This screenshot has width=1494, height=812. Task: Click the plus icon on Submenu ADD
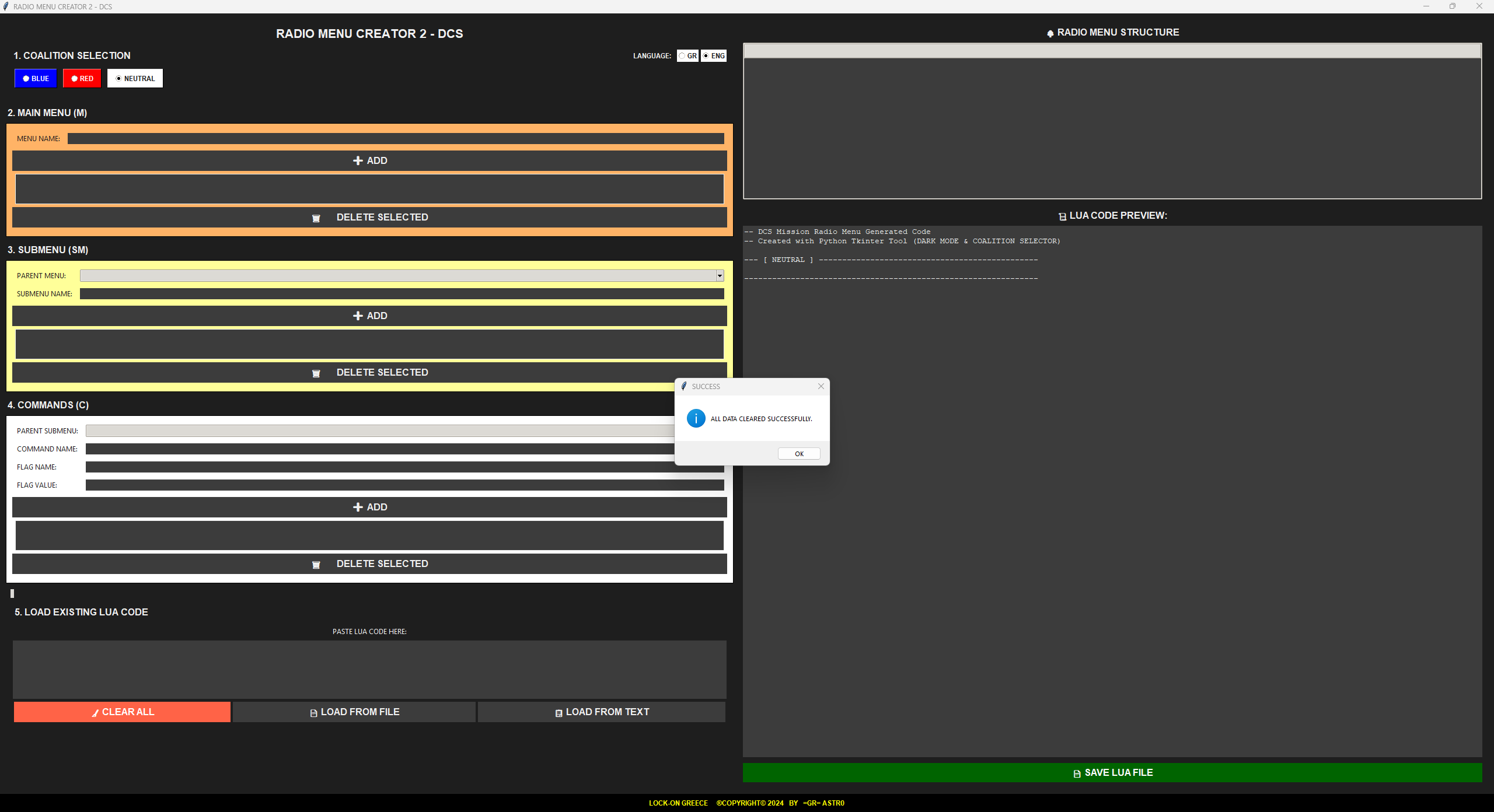pos(358,316)
